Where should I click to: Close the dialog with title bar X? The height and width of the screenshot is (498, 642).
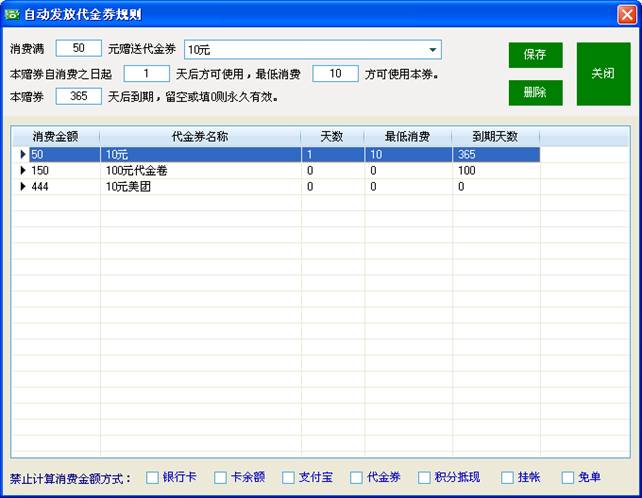(x=625, y=14)
